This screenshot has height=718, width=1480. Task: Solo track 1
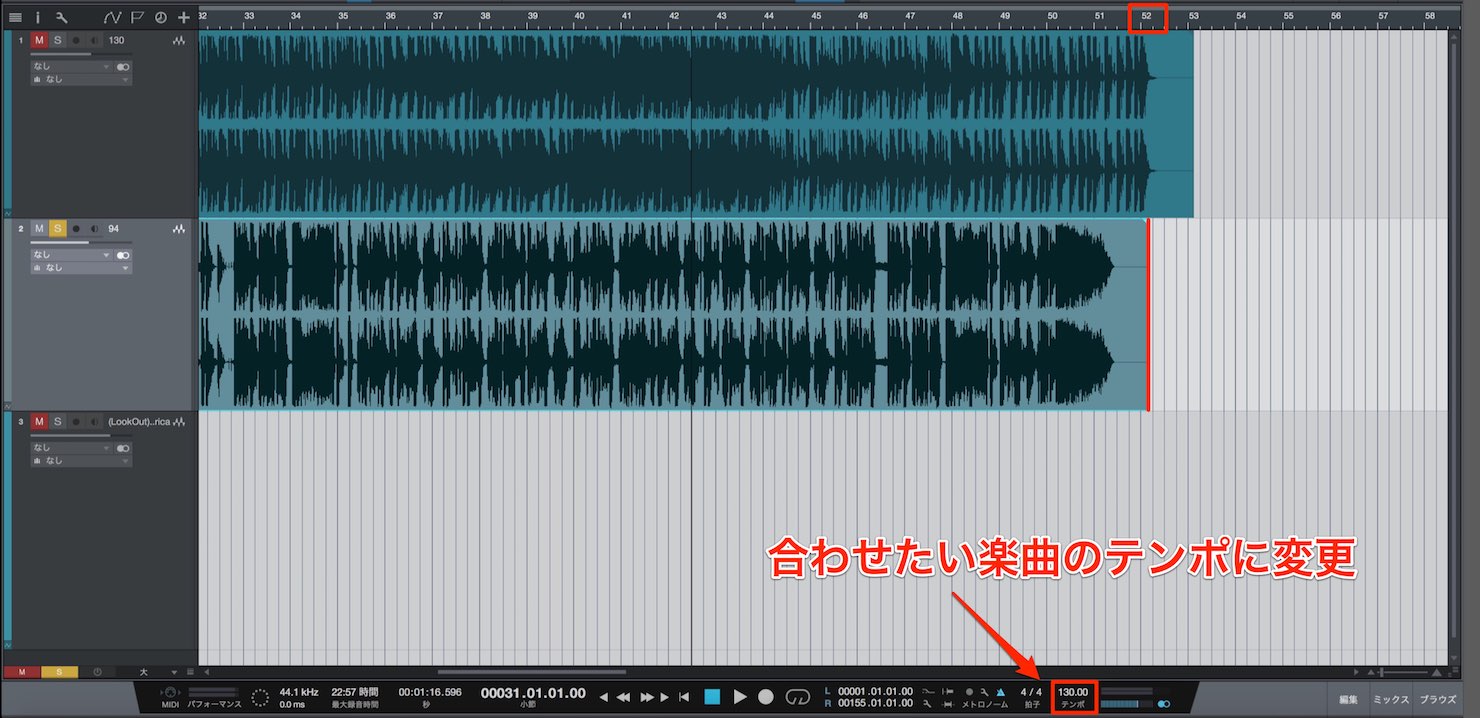click(x=58, y=41)
